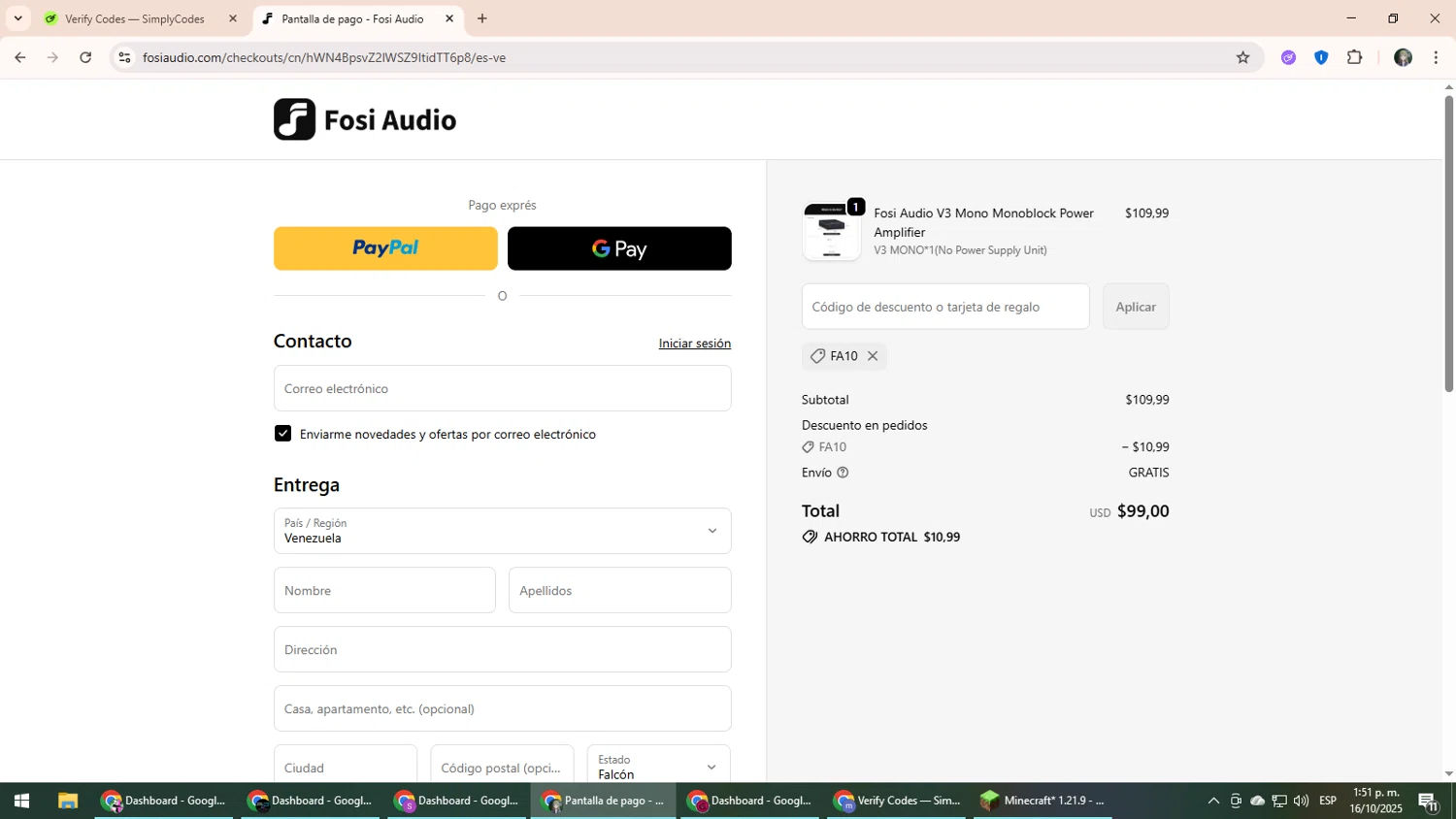
Task: Open a new browser tab
Action: 482,18
